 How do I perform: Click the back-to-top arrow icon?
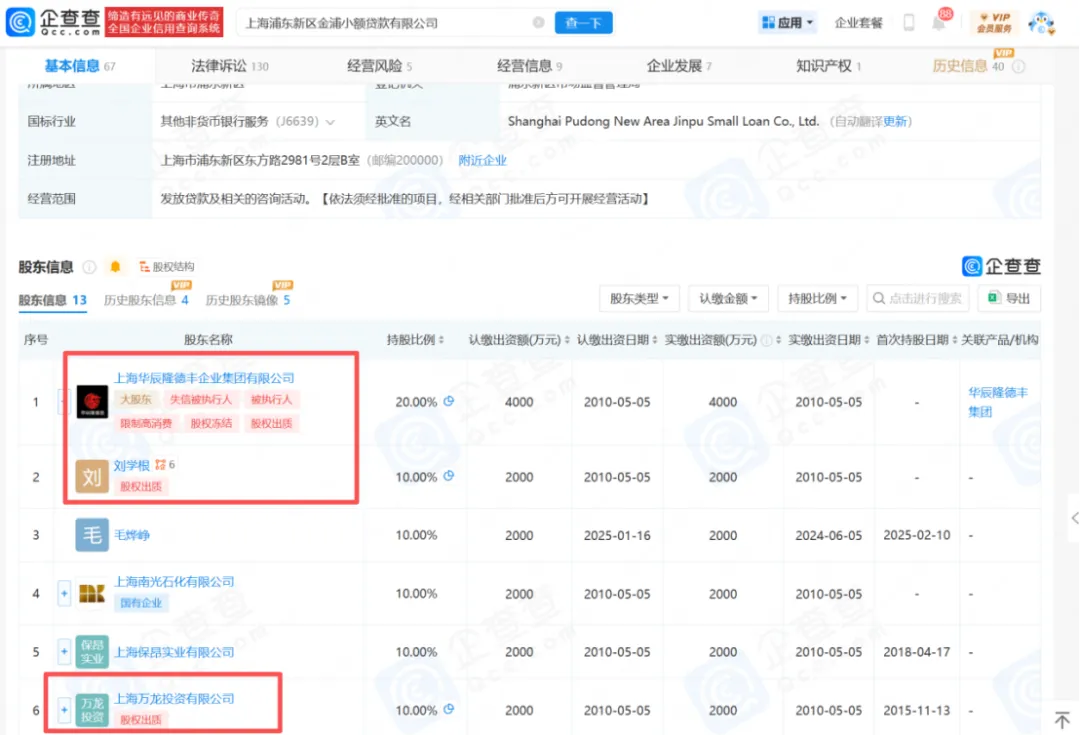1061,720
